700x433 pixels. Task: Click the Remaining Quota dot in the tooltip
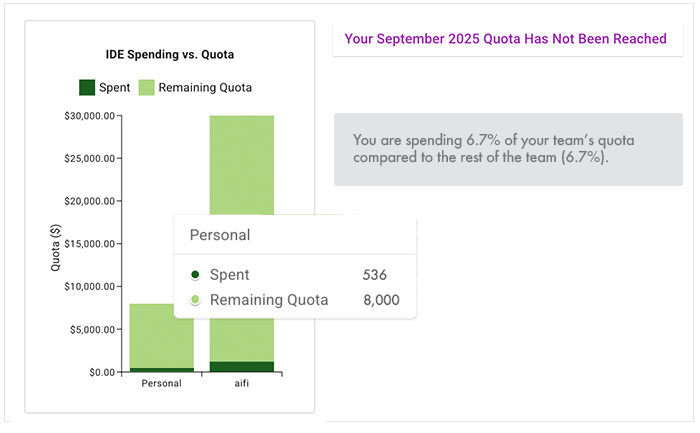pos(196,300)
